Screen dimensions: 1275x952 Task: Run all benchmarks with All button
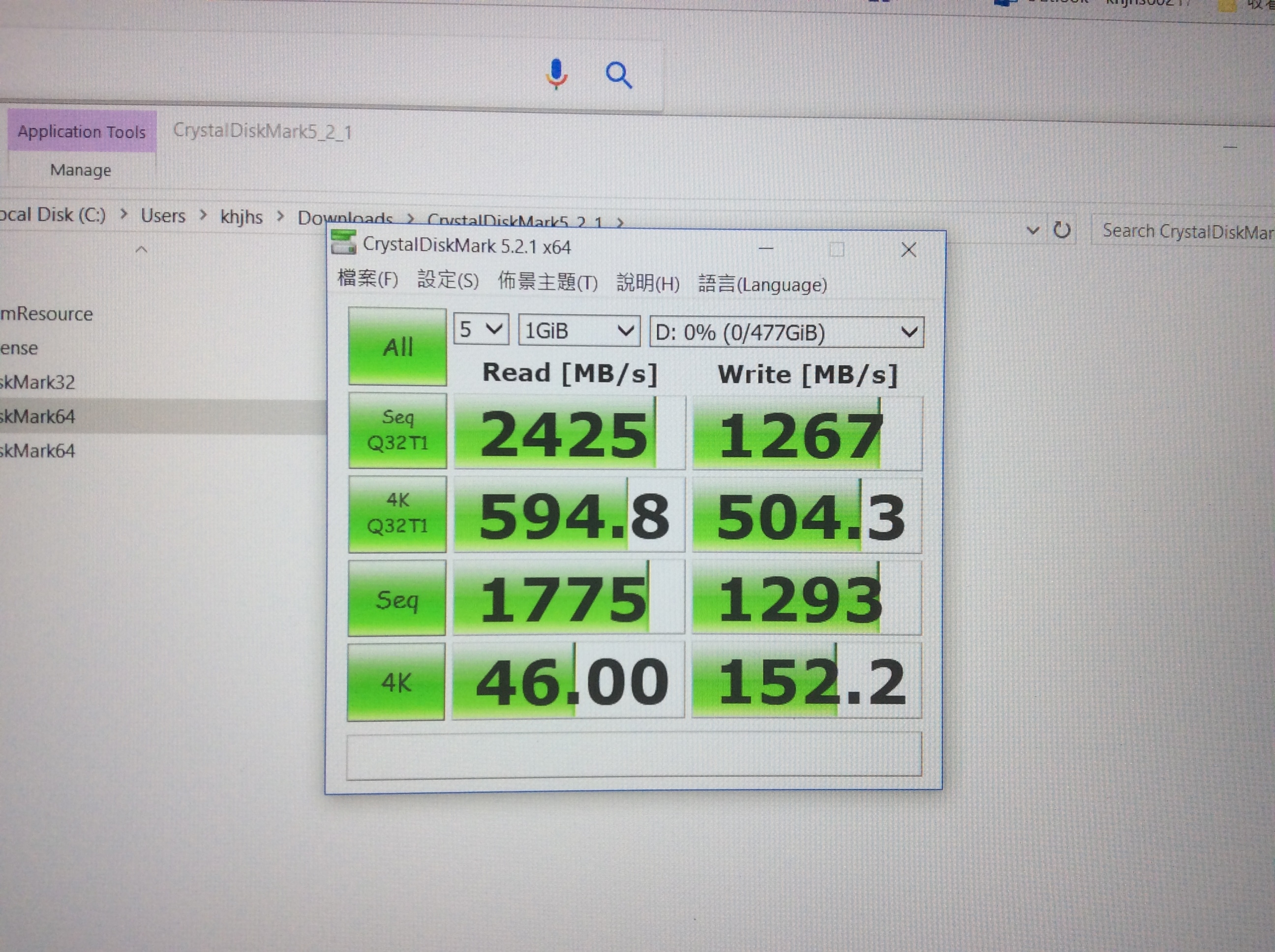point(397,347)
